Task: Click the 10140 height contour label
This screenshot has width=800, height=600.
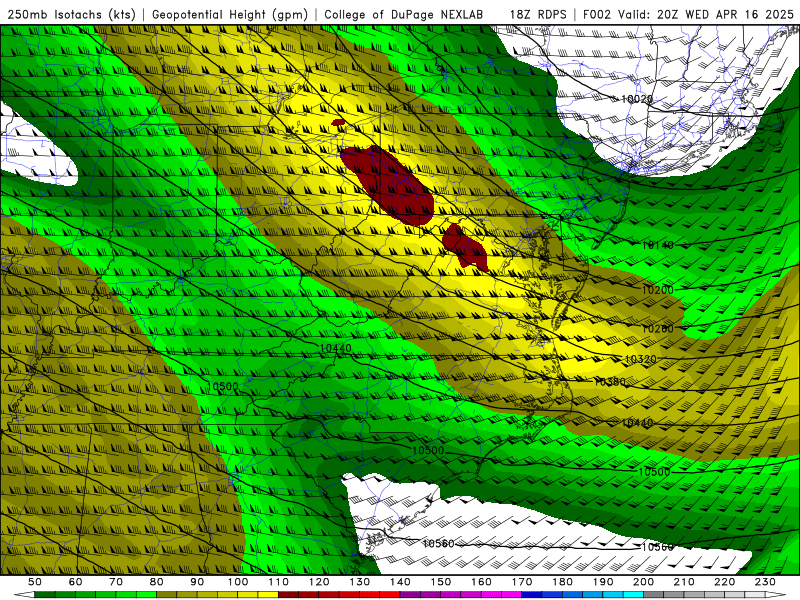Action: [658, 245]
